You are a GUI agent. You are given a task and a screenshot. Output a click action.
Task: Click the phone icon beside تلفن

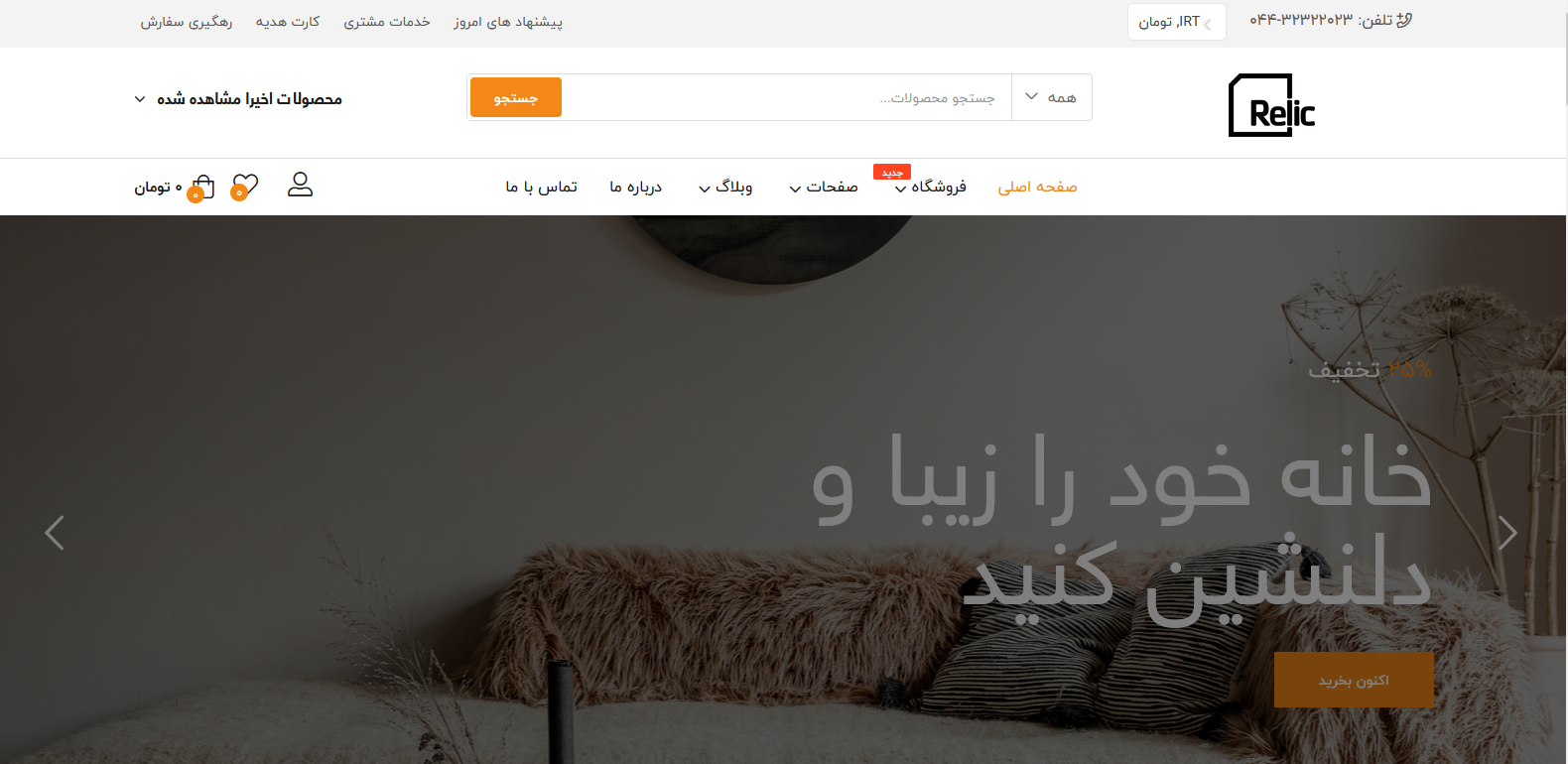coord(1404,20)
